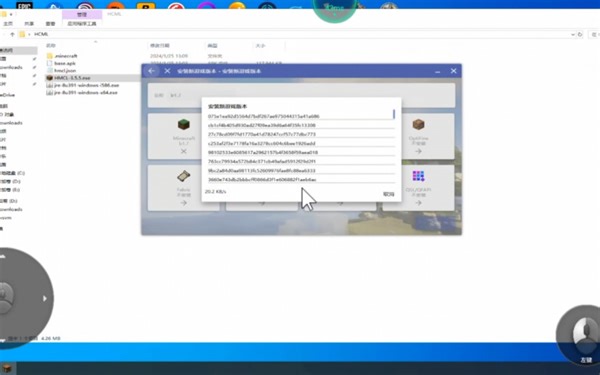Click download row starting with 075e
Screen dimensions: 600x375
click(301, 116)
